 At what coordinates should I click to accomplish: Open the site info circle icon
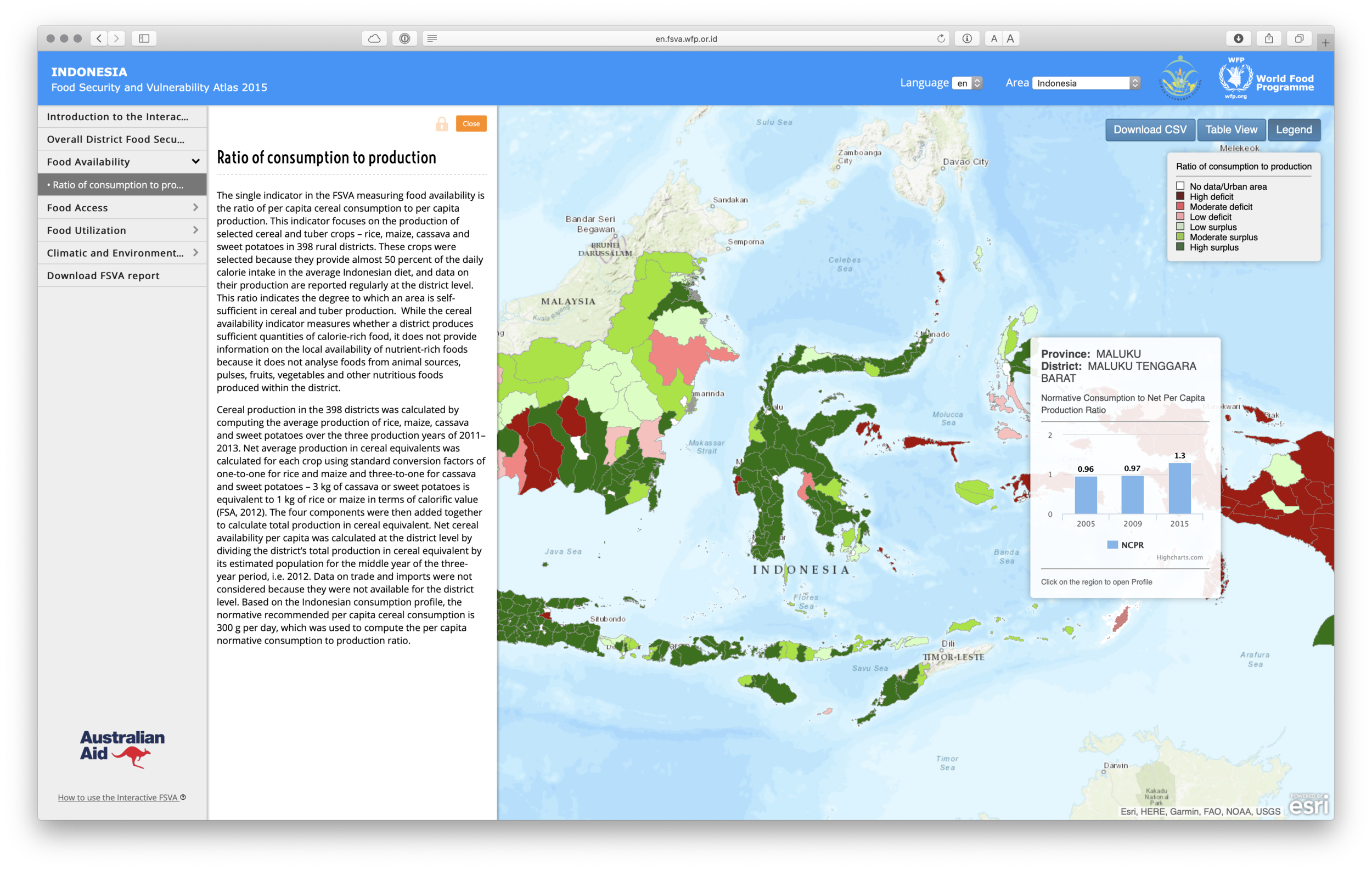(x=967, y=38)
